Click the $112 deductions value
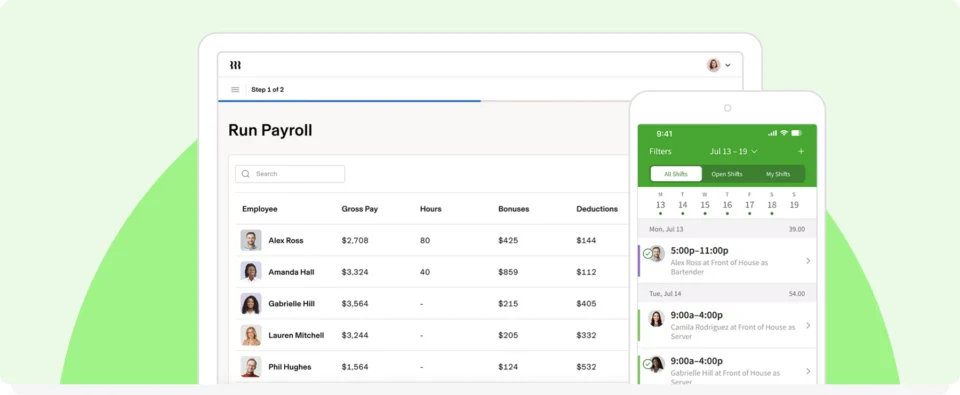Screen dimensions: 960x395 [586, 272]
